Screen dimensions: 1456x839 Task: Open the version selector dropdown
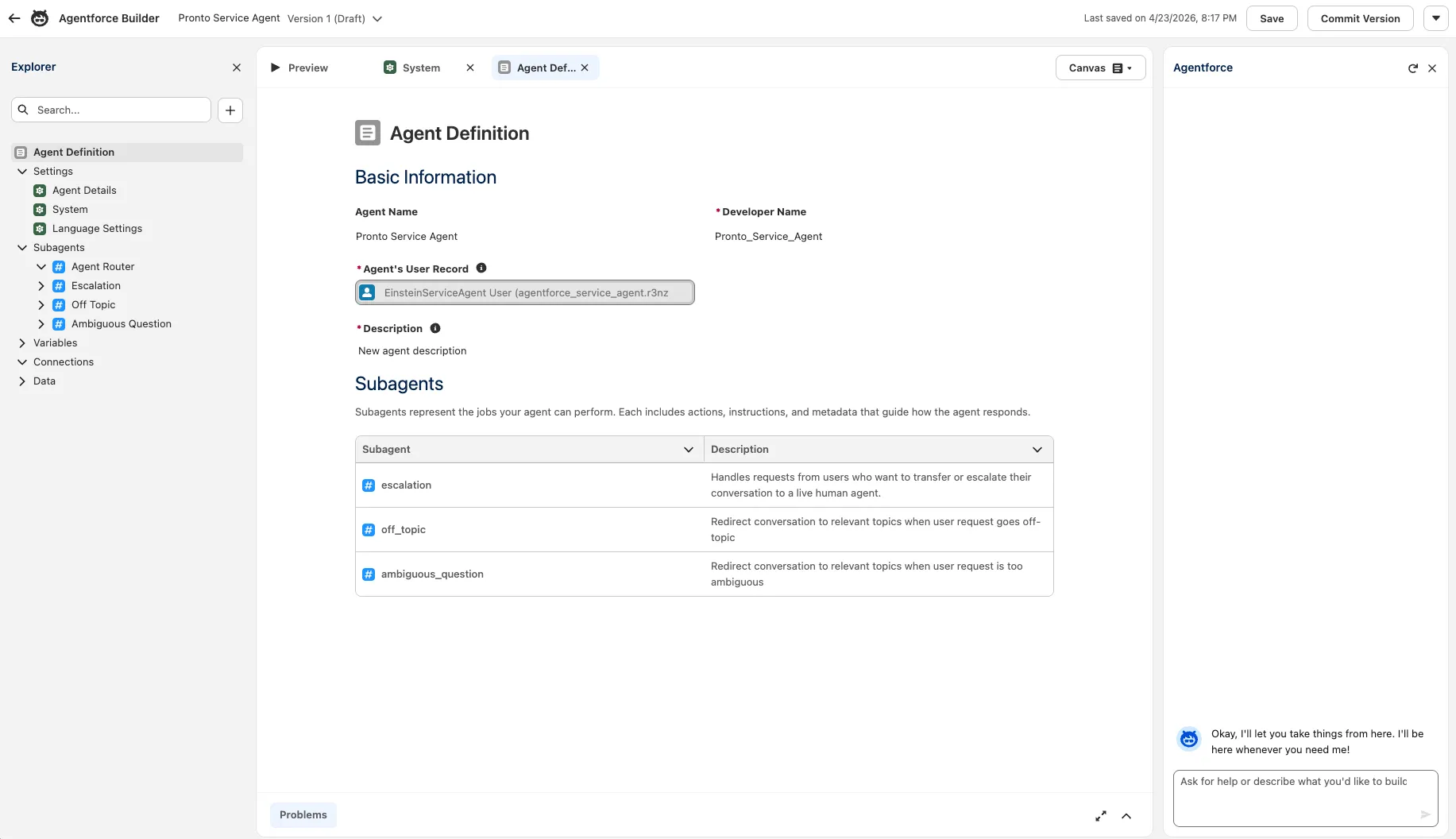pyautogui.click(x=377, y=19)
